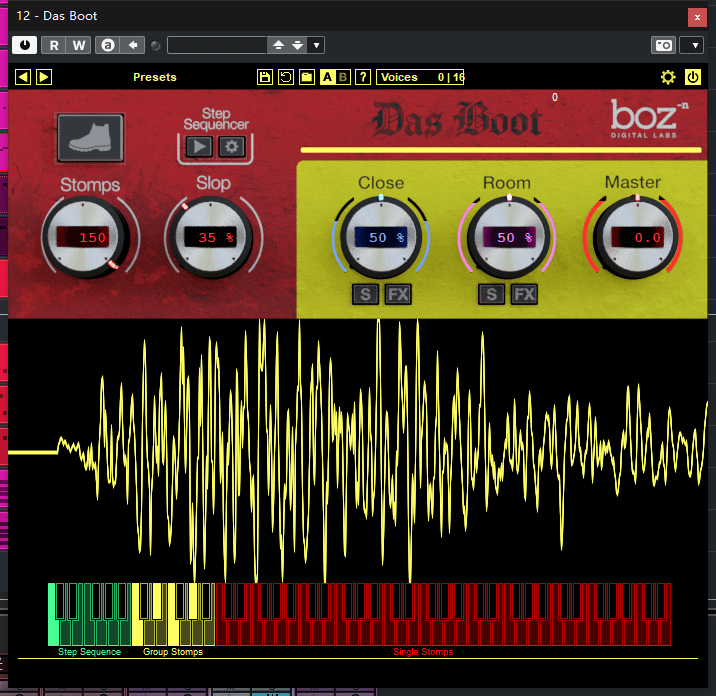Image resolution: width=716 pixels, height=696 pixels.
Task: Open Step Sequencer gear settings
Action: pos(232,147)
